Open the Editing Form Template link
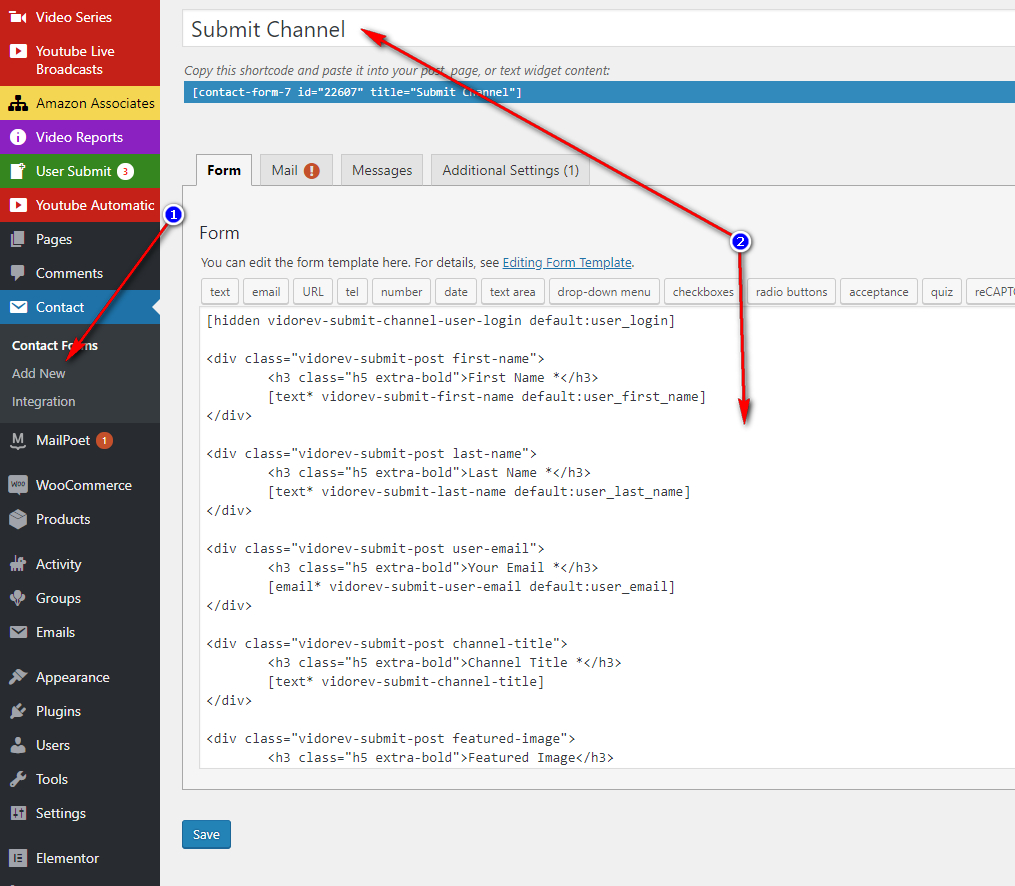1015x886 pixels. (x=567, y=262)
